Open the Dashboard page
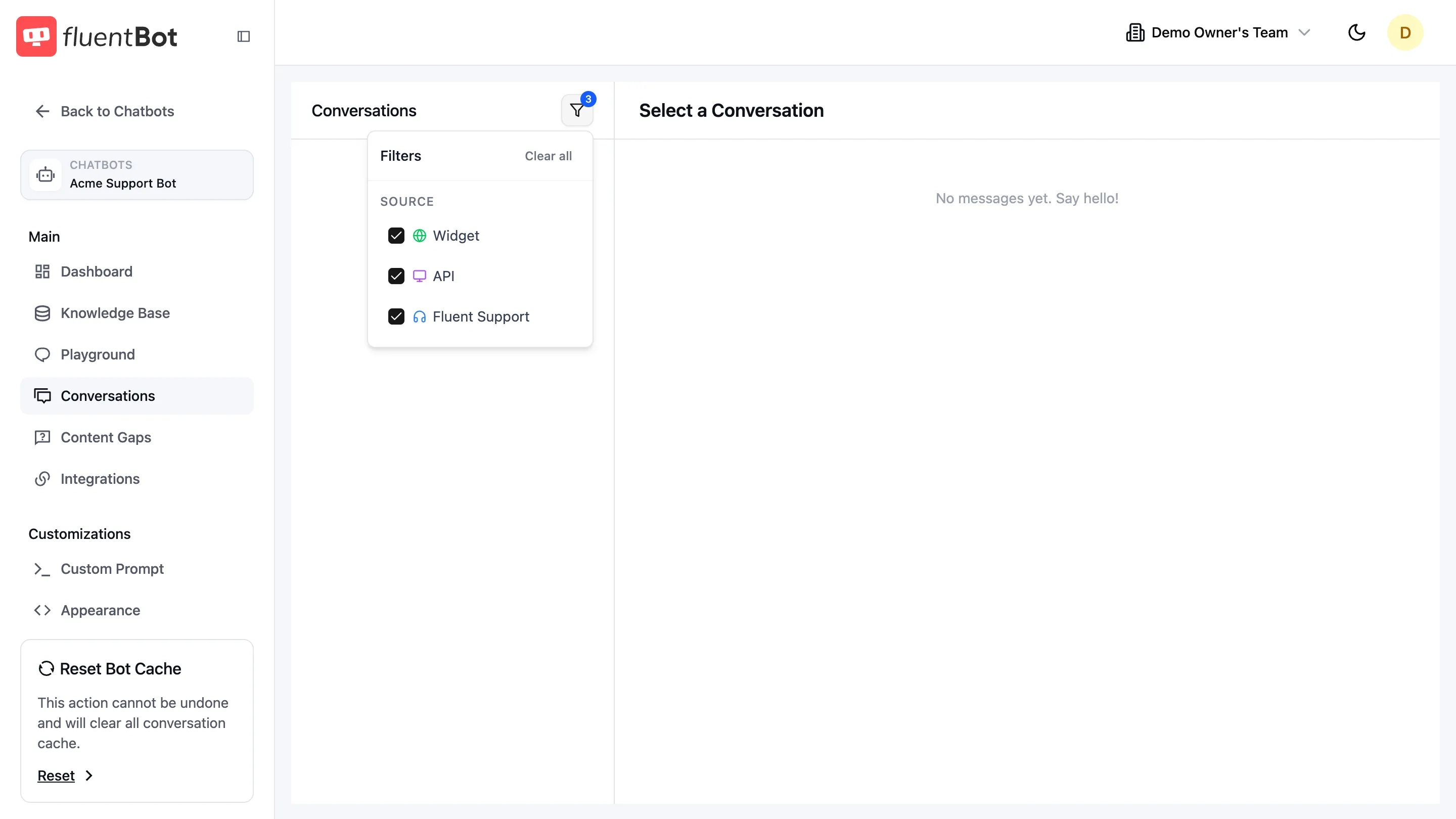1456x819 pixels. [137, 272]
